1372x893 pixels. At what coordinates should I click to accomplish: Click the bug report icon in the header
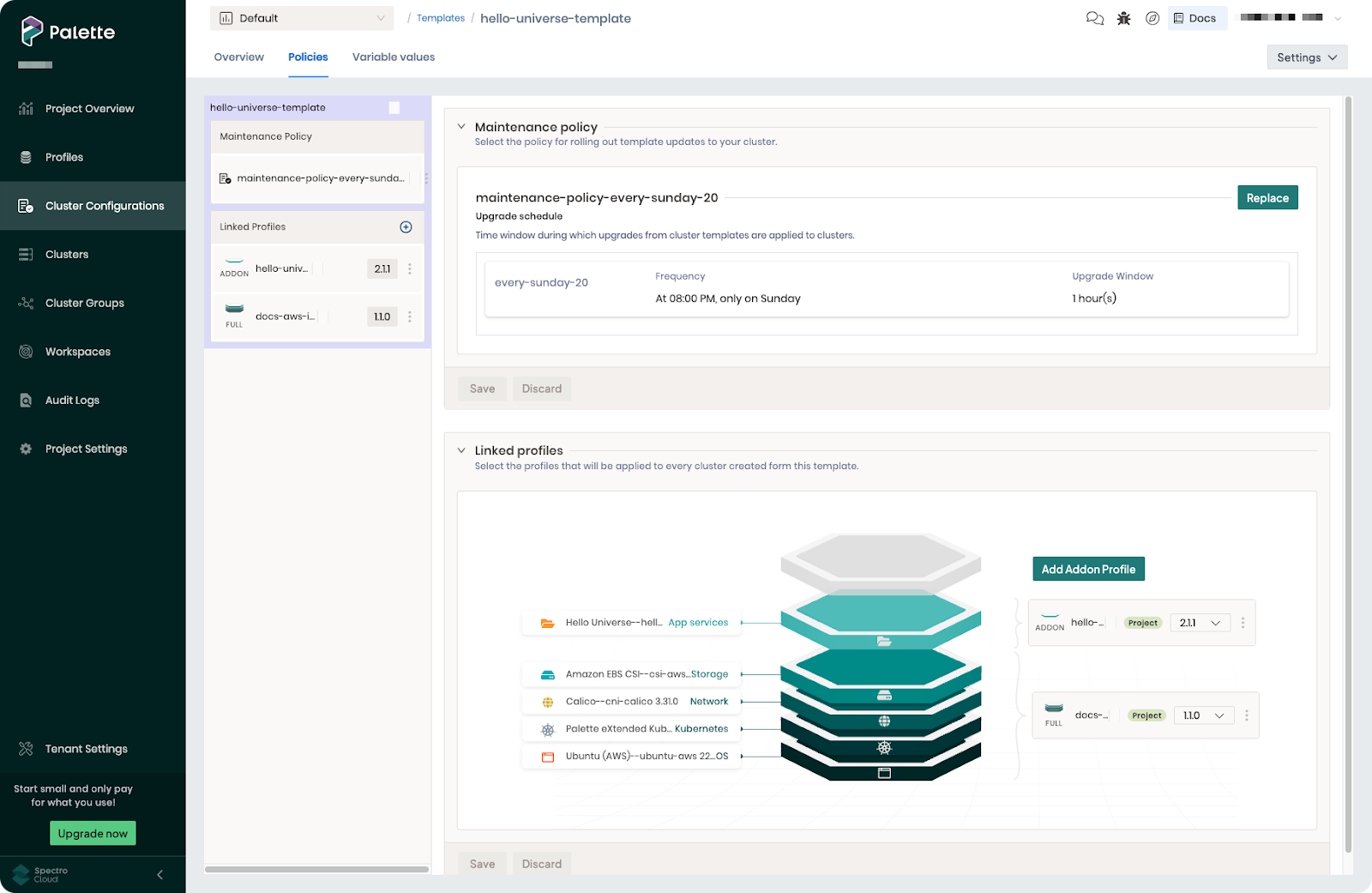click(x=1123, y=18)
